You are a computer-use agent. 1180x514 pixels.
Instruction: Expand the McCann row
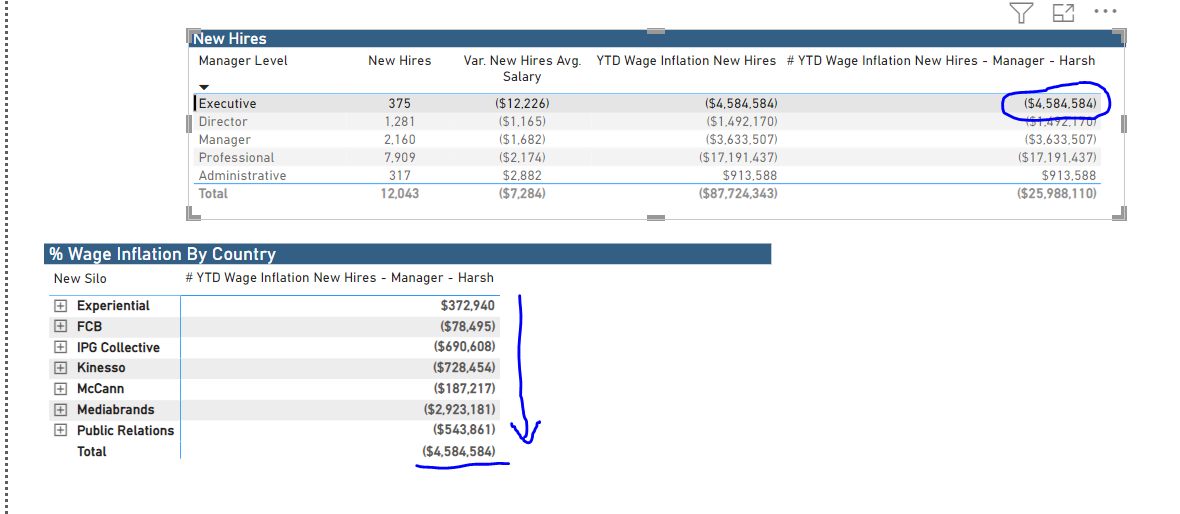coord(61,389)
